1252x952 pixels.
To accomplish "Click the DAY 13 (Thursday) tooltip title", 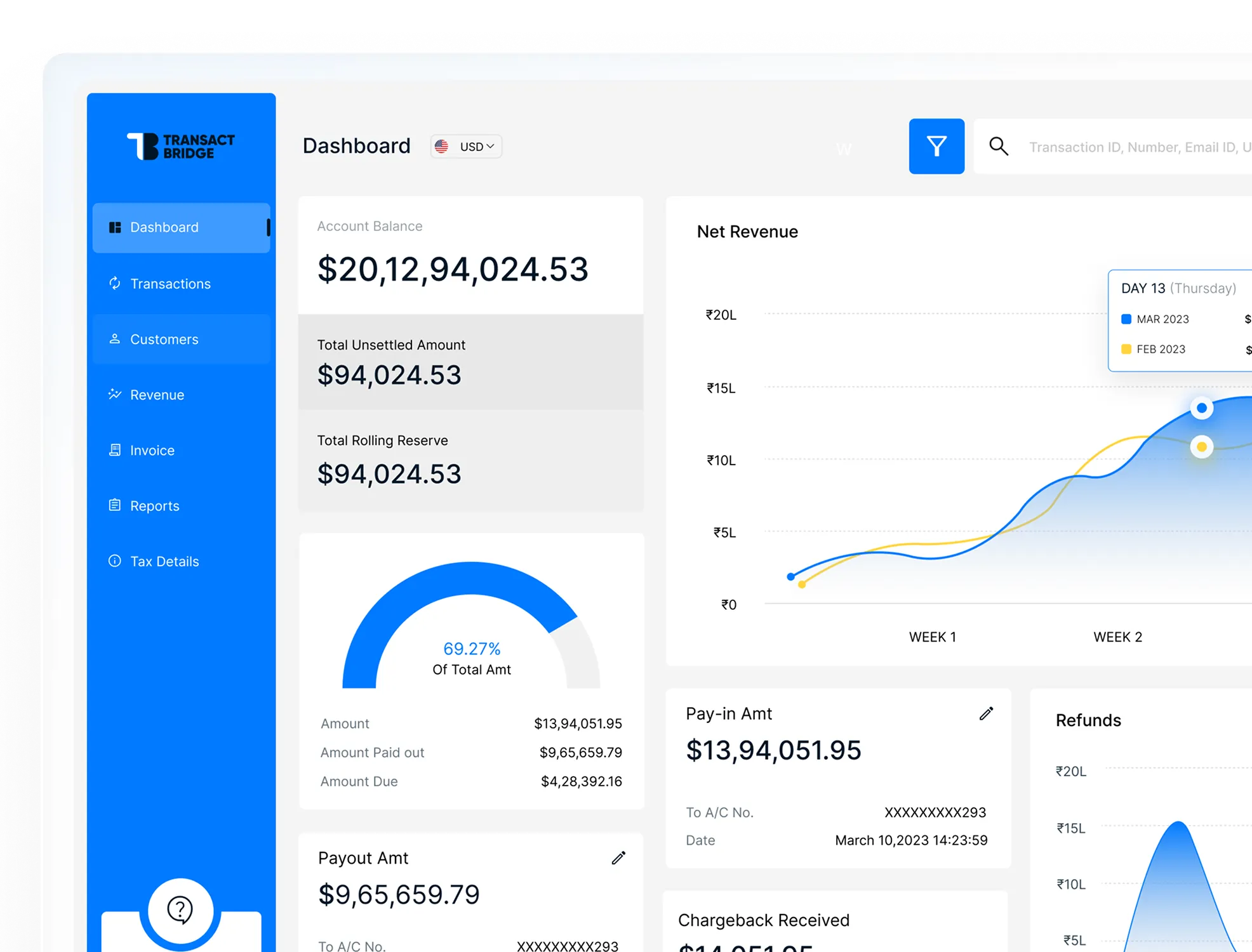I will click(1178, 288).
